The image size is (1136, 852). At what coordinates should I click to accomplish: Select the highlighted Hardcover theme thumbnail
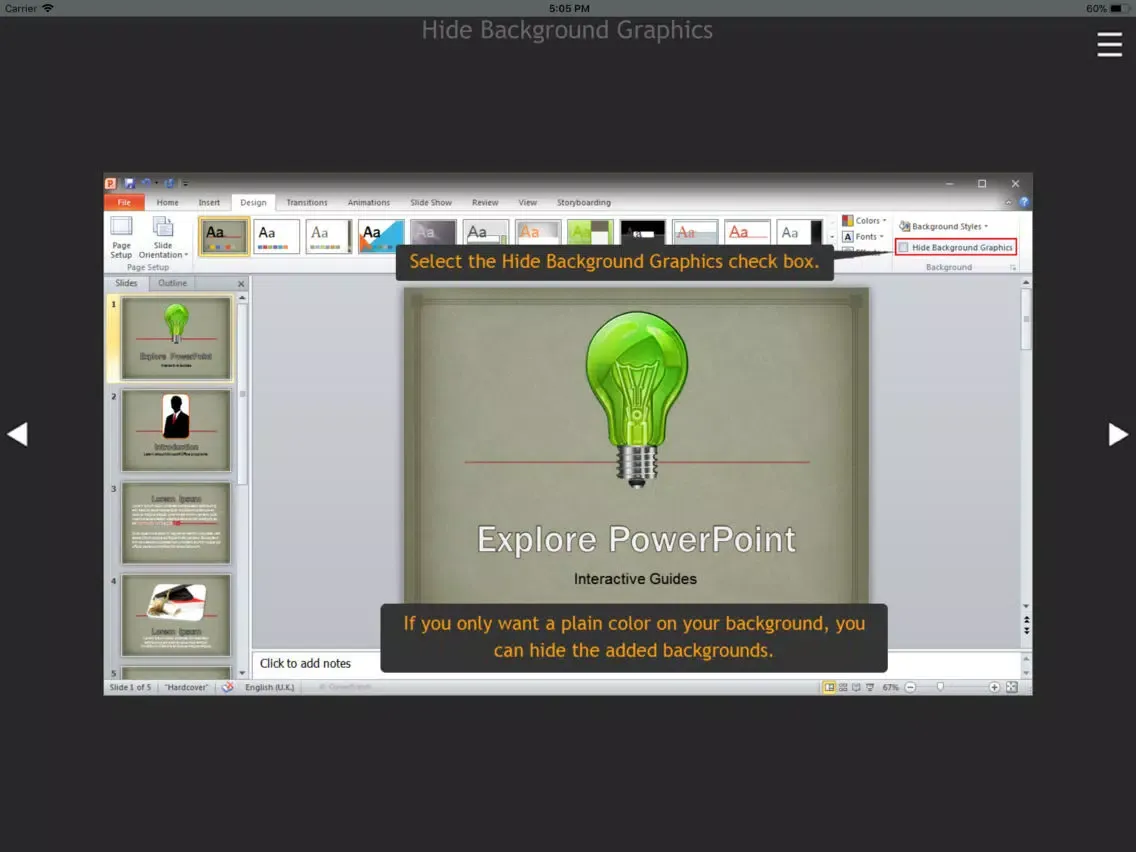(224, 236)
